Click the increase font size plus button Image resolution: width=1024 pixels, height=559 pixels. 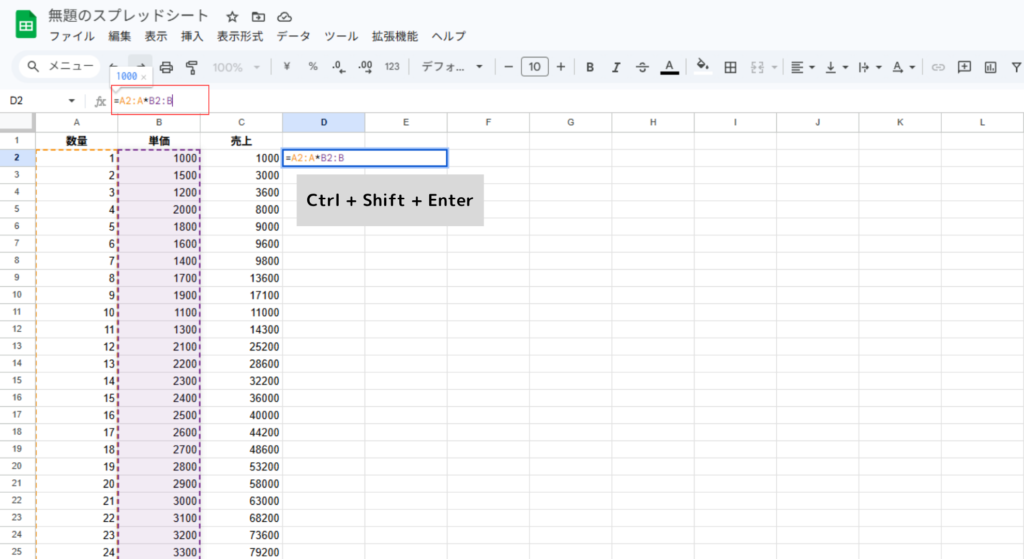coord(560,67)
